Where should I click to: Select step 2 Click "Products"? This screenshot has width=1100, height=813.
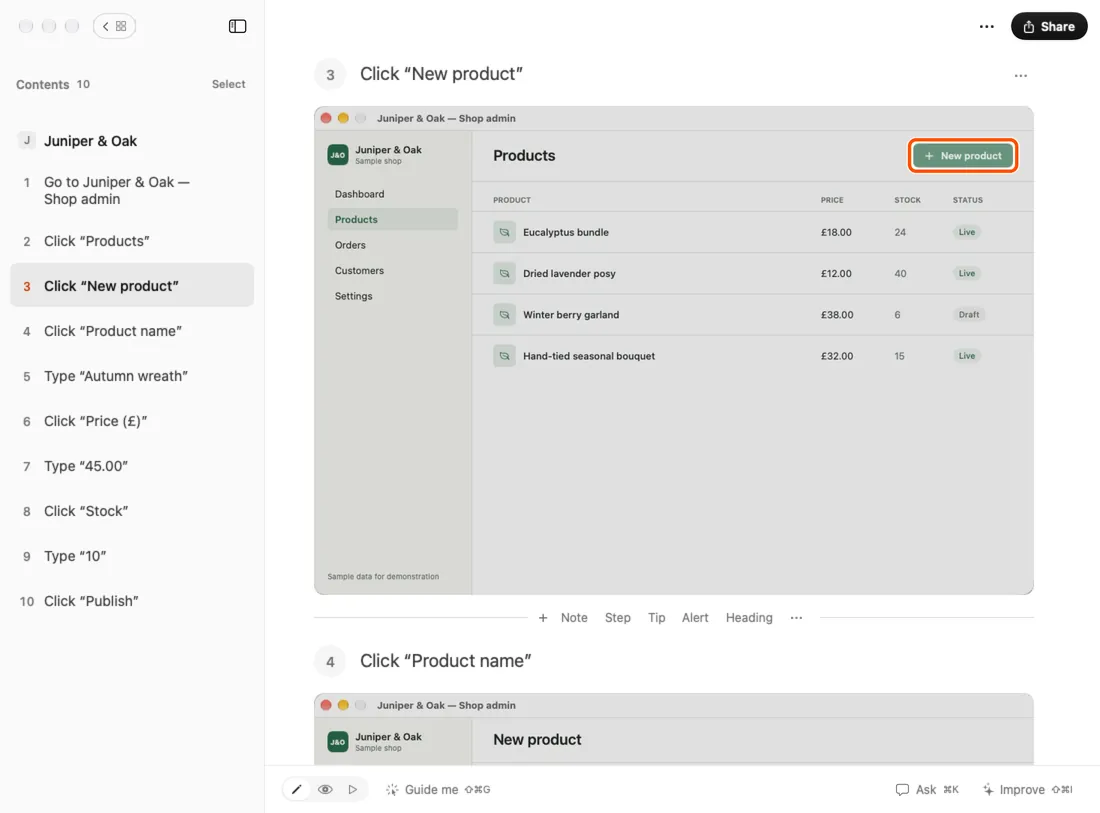pos(132,241)
